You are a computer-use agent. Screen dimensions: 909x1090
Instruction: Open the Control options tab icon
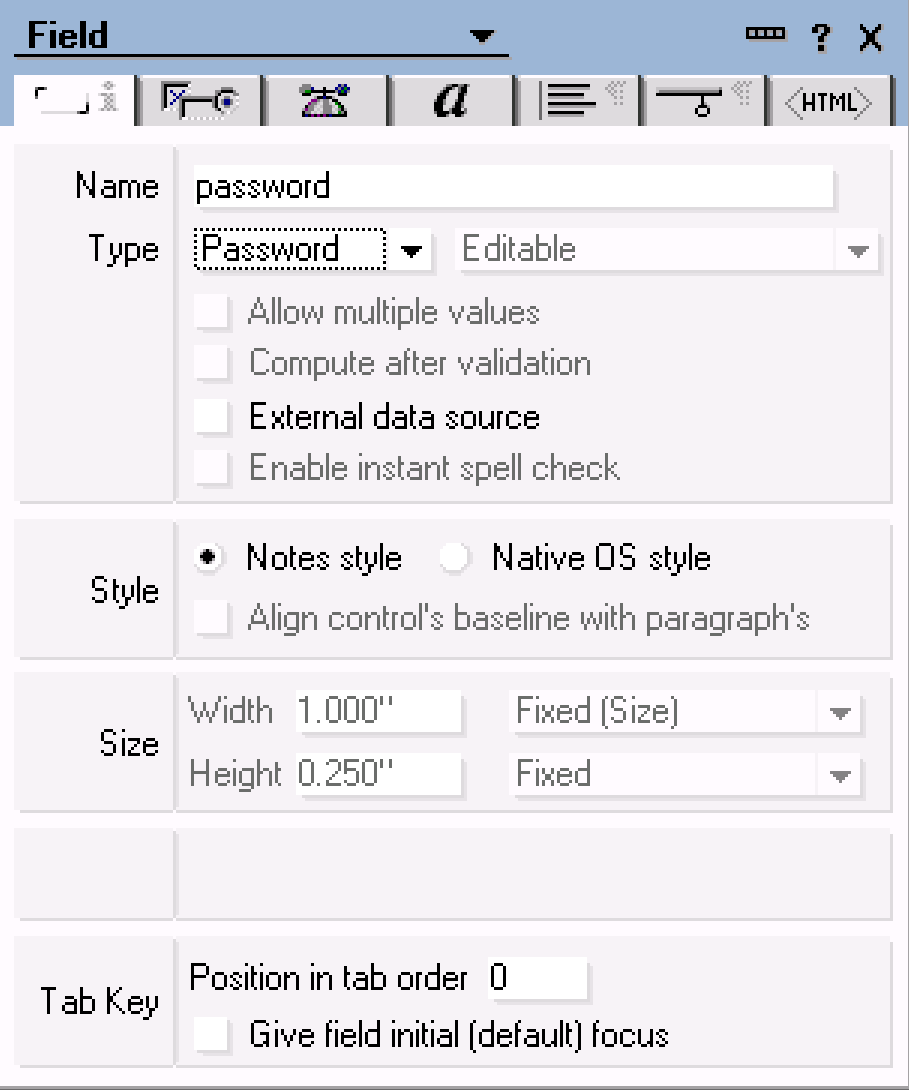pos(198,100)
